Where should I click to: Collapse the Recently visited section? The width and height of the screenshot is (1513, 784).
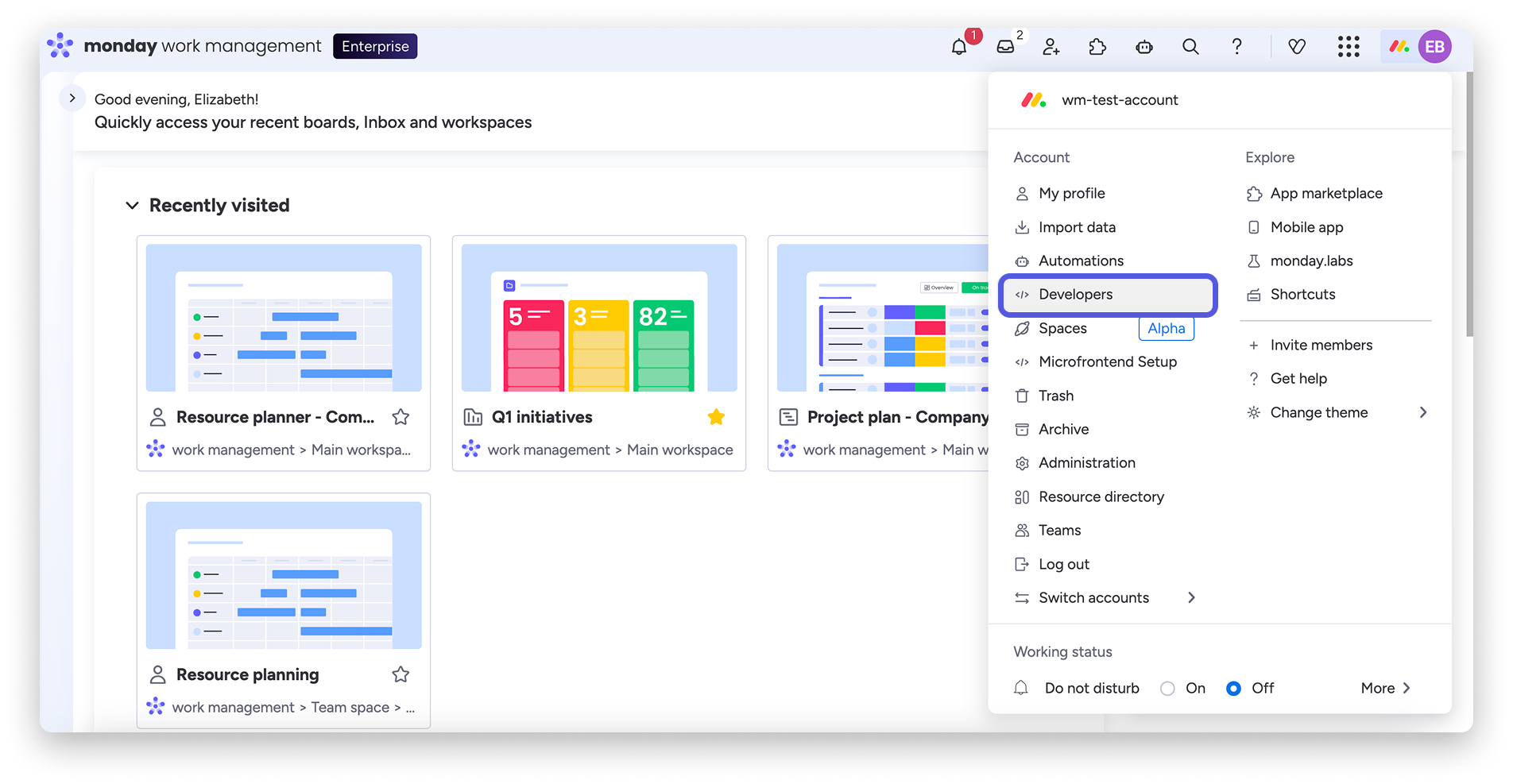click(x=132, y=206)
